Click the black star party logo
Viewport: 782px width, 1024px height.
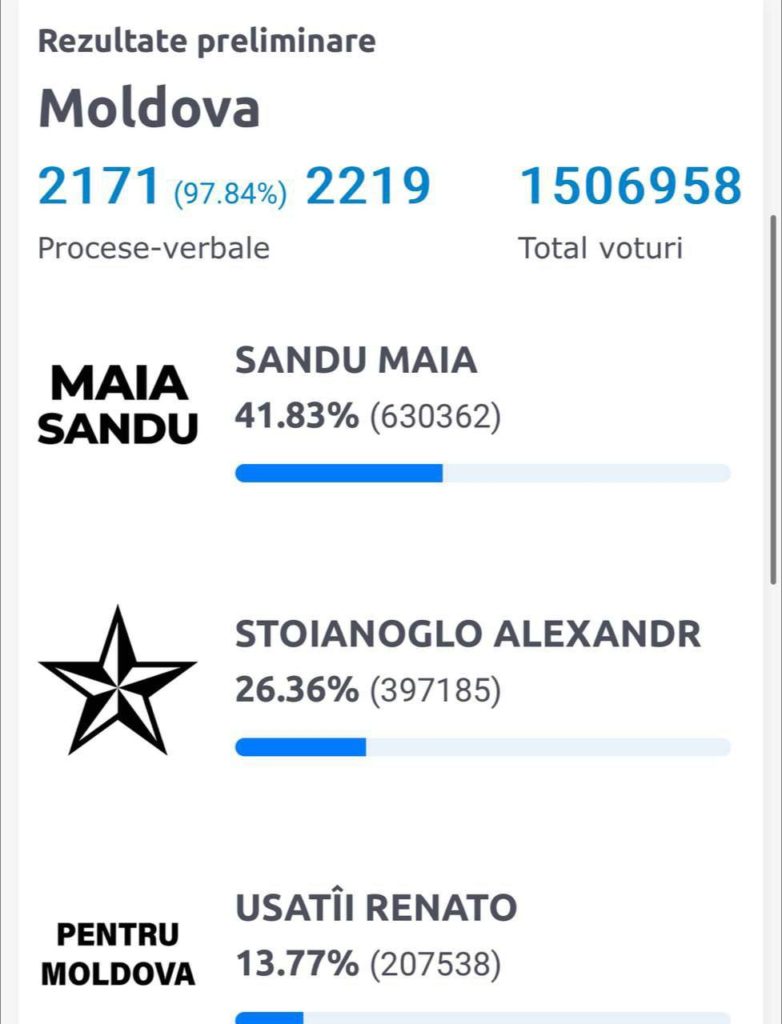click(x=117, y=680)
